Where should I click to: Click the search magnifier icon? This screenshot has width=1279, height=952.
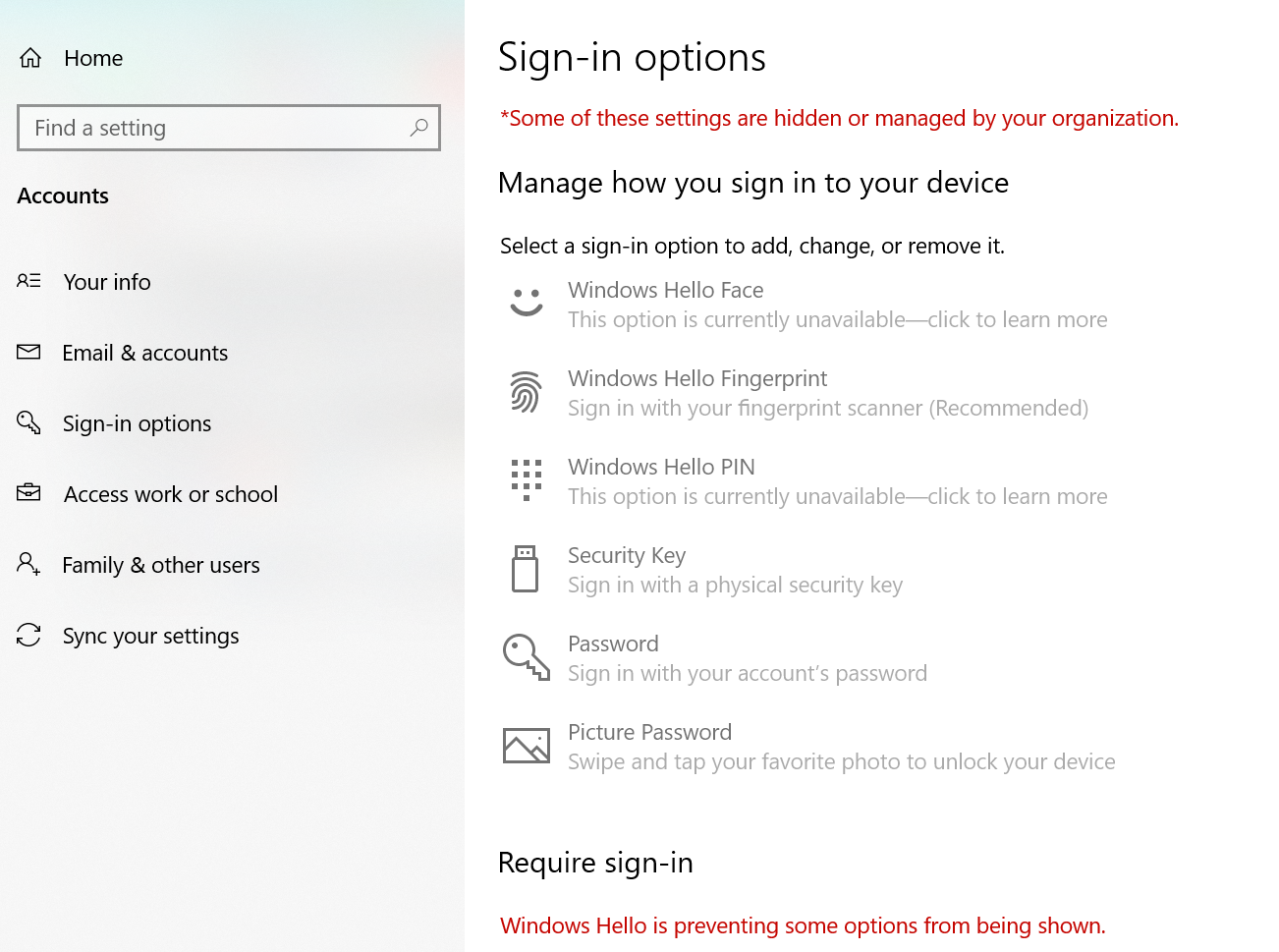[x=417, y=128]
